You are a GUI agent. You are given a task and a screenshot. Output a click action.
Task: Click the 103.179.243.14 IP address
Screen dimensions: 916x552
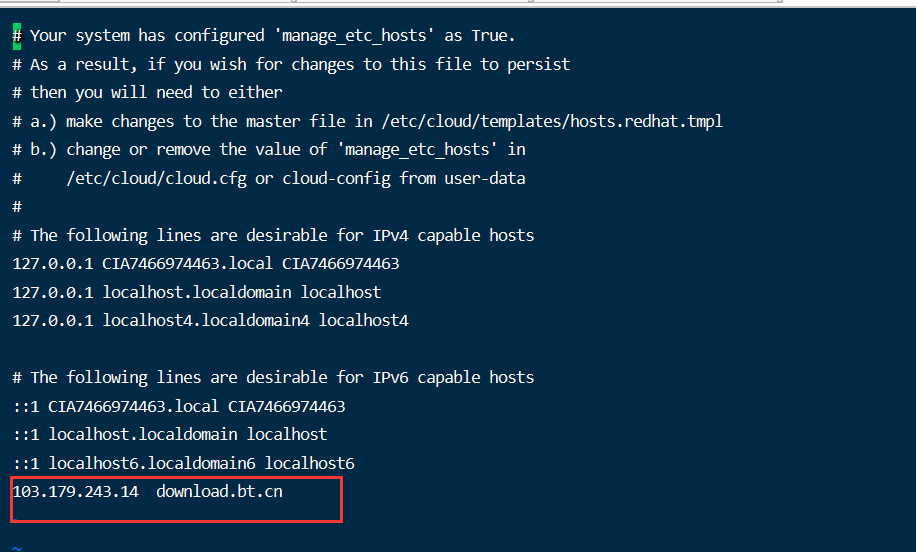75,492
